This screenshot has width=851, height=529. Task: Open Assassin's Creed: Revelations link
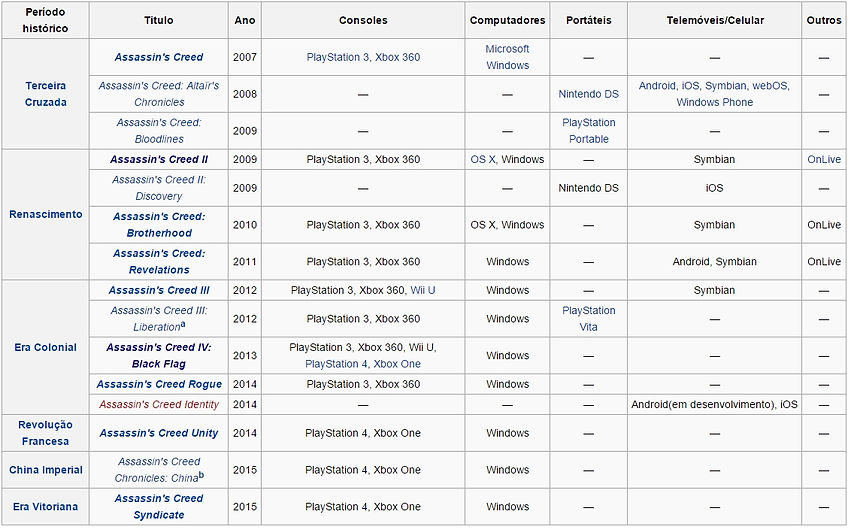coord(158,262)
